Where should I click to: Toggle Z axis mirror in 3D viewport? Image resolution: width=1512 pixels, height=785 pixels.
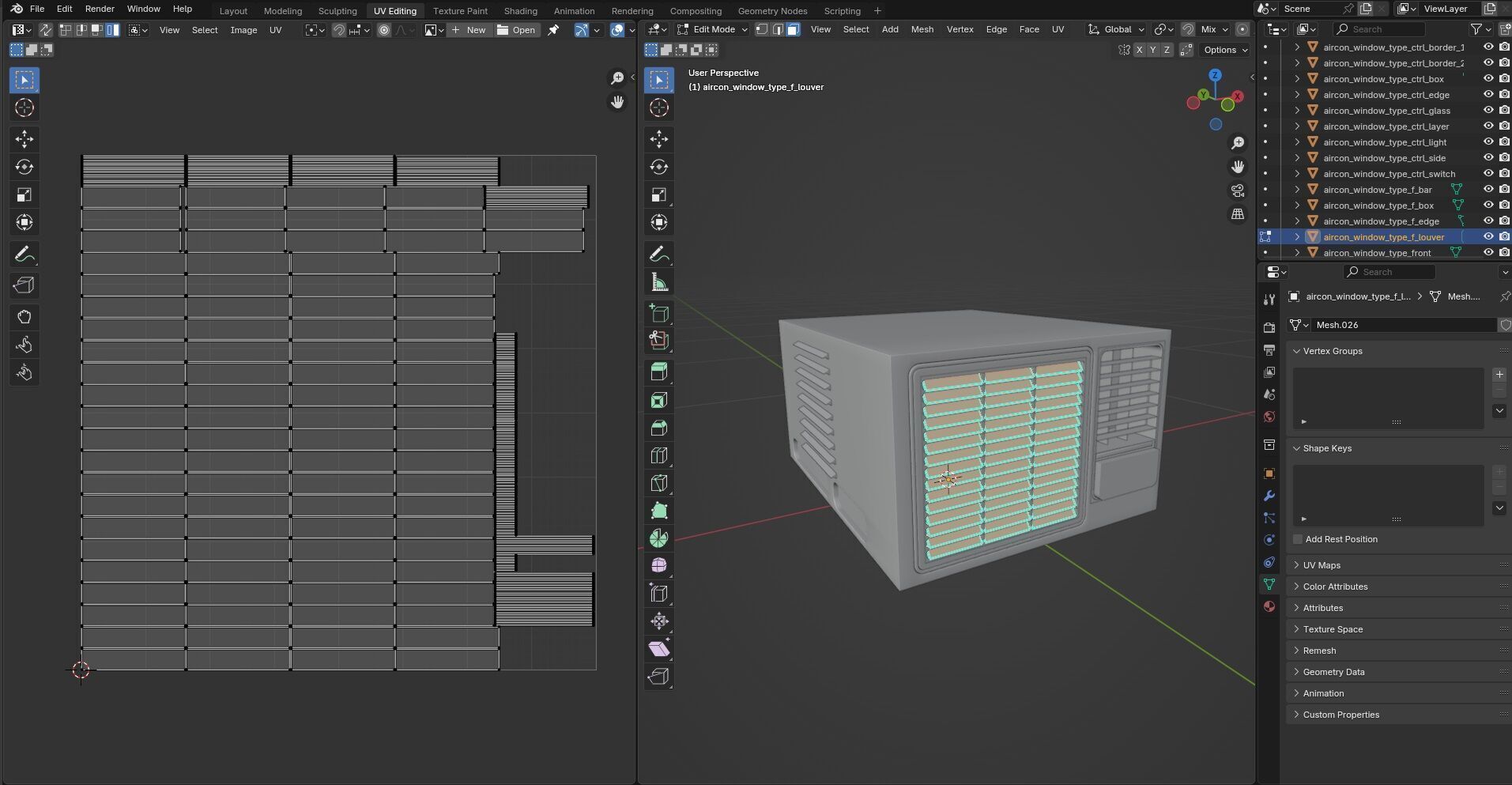point(1167,50)
